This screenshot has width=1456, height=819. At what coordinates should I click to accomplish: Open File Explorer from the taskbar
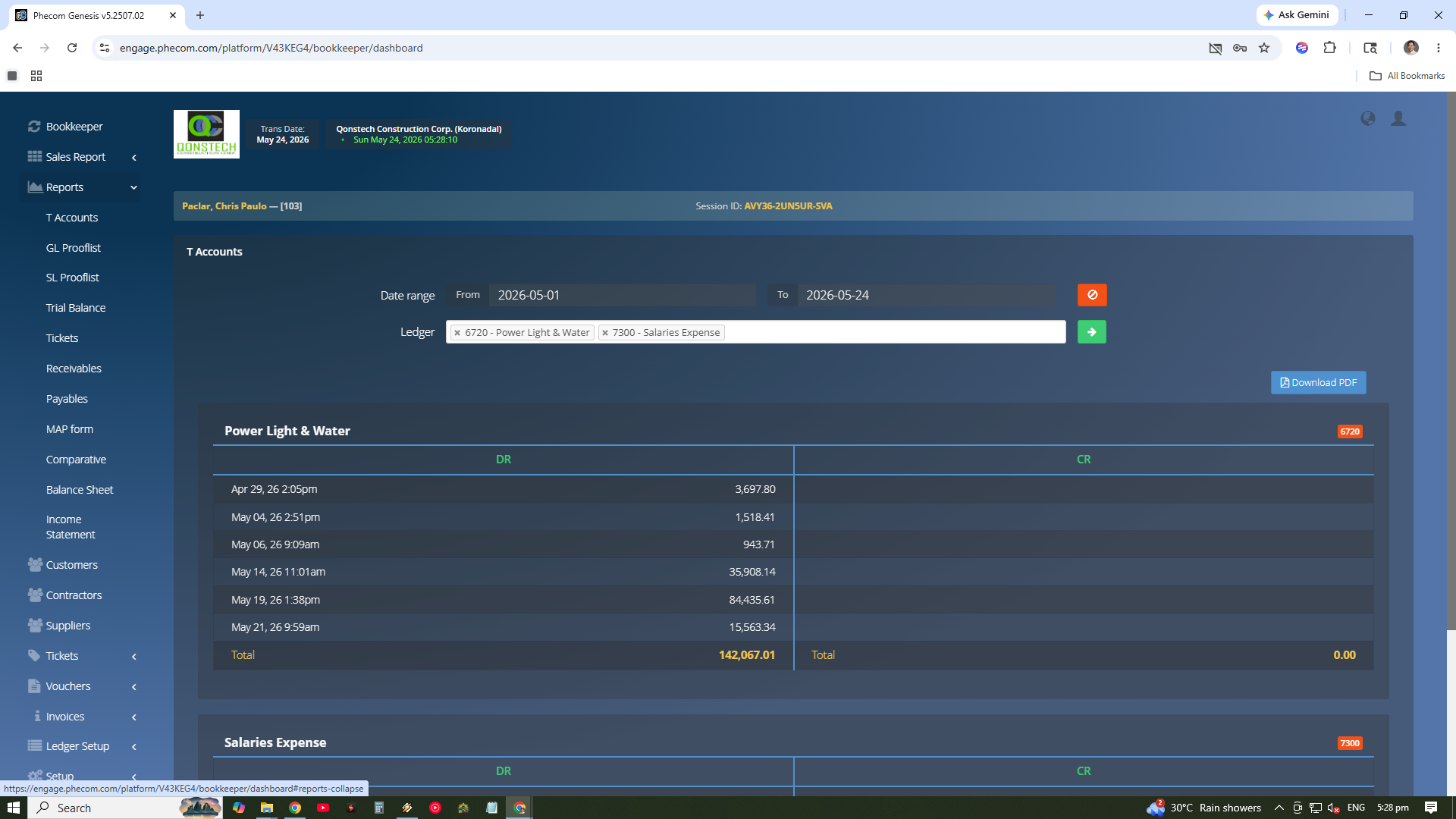(266, 808)
